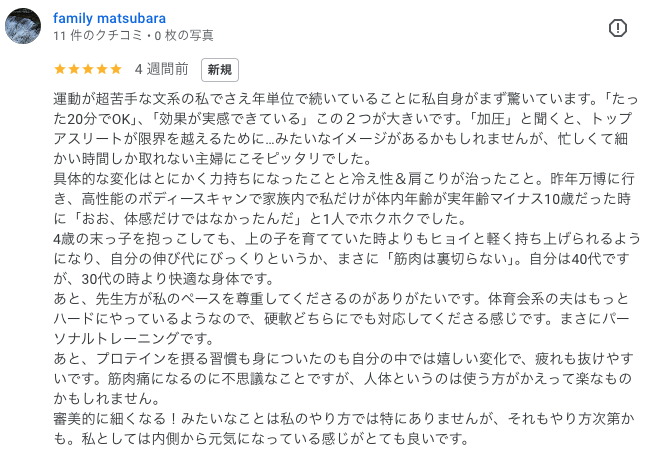Click the fifth rating star

114,70
